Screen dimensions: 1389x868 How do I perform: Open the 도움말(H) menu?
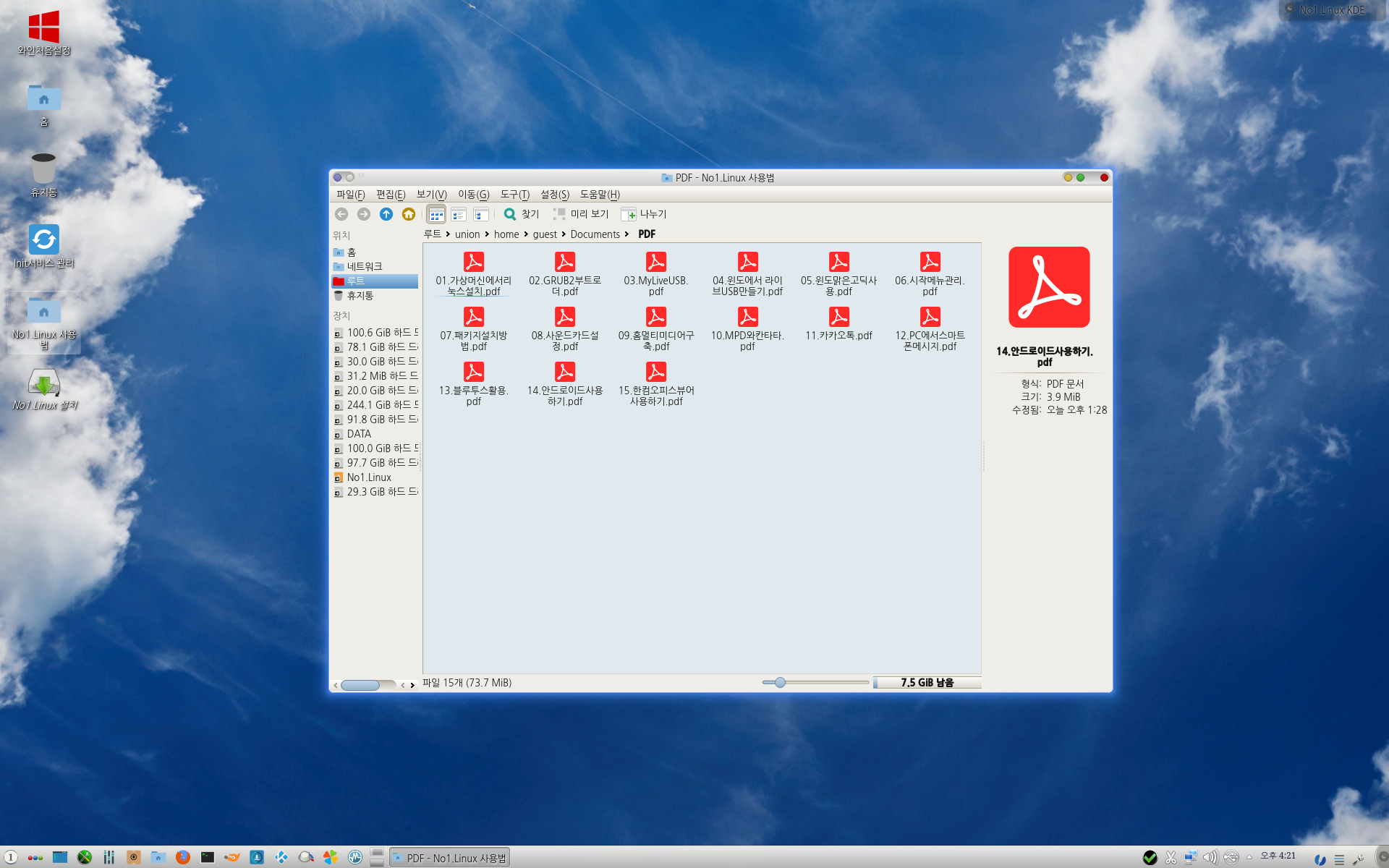click(x=600, y=195)
